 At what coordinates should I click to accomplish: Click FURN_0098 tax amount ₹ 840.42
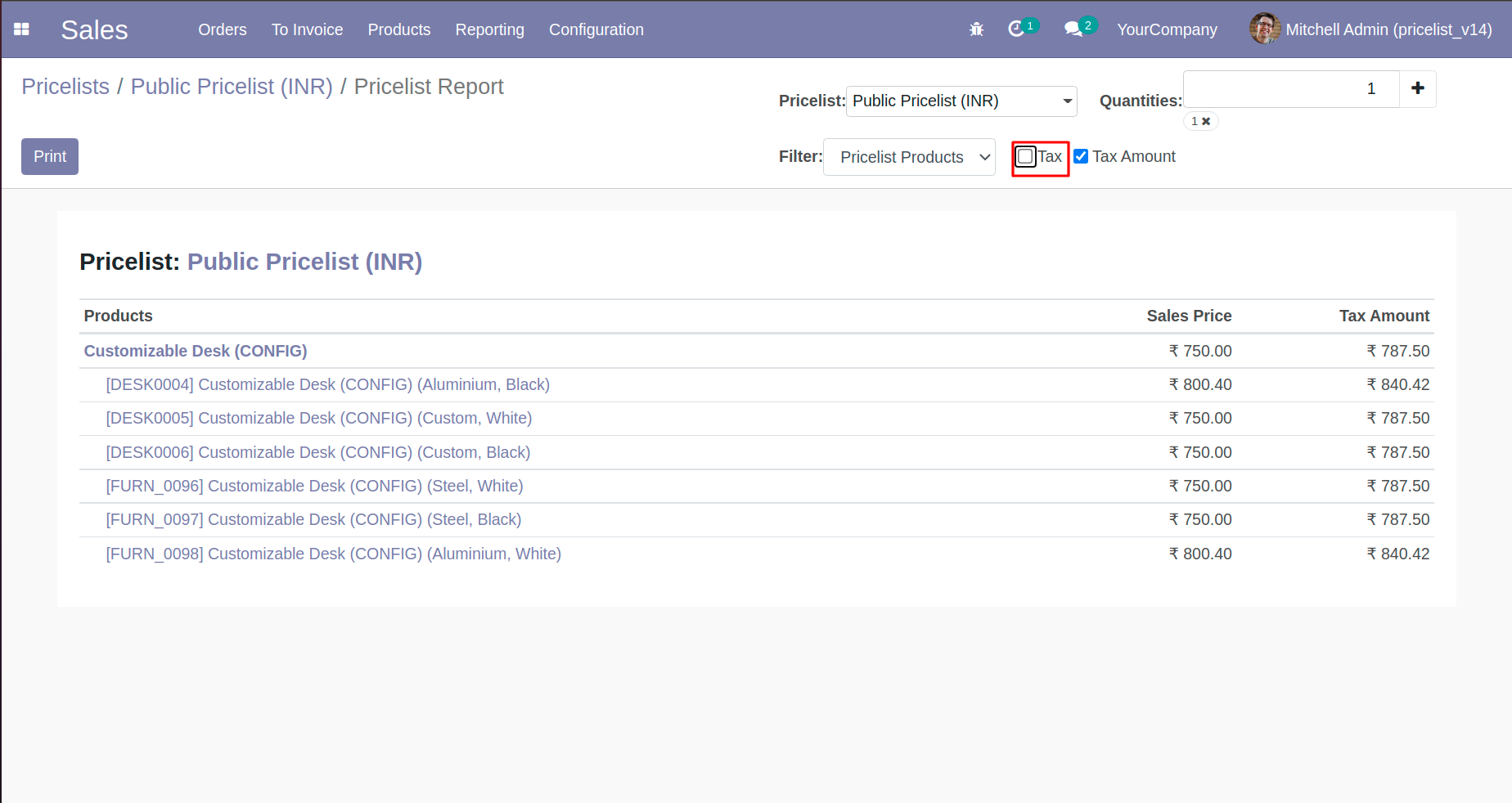point(1398,554)
